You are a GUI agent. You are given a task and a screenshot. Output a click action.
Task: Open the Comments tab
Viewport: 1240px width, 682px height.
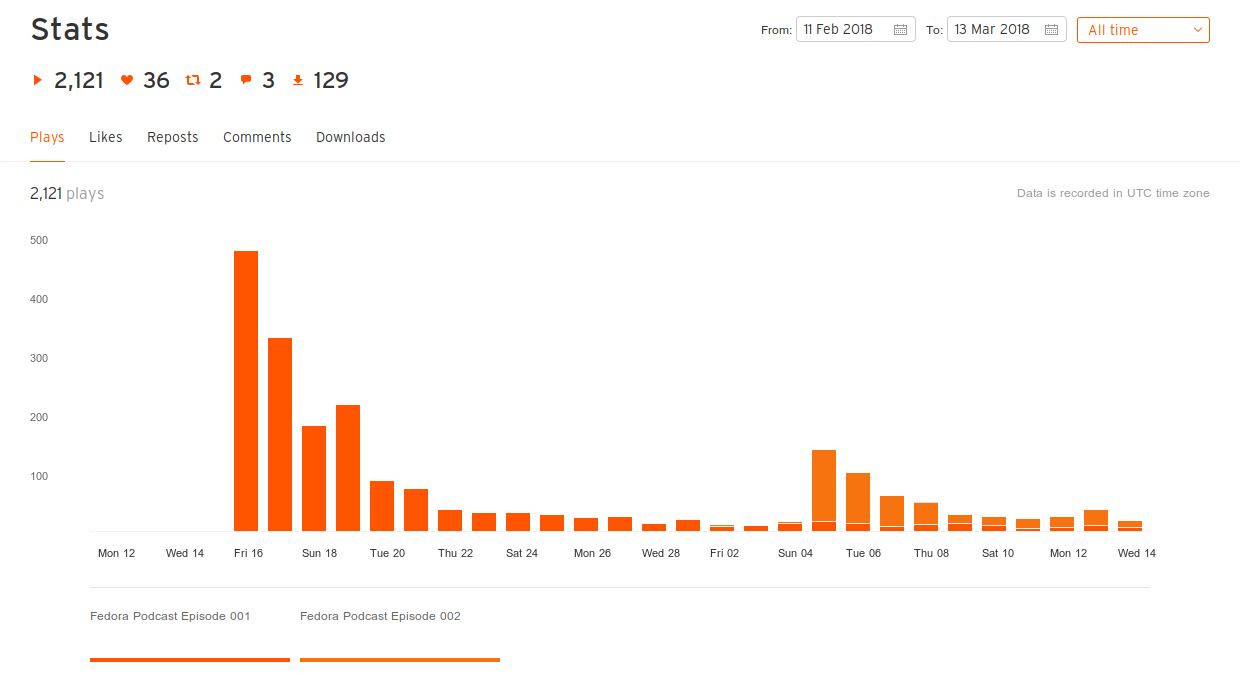(257, 137)
